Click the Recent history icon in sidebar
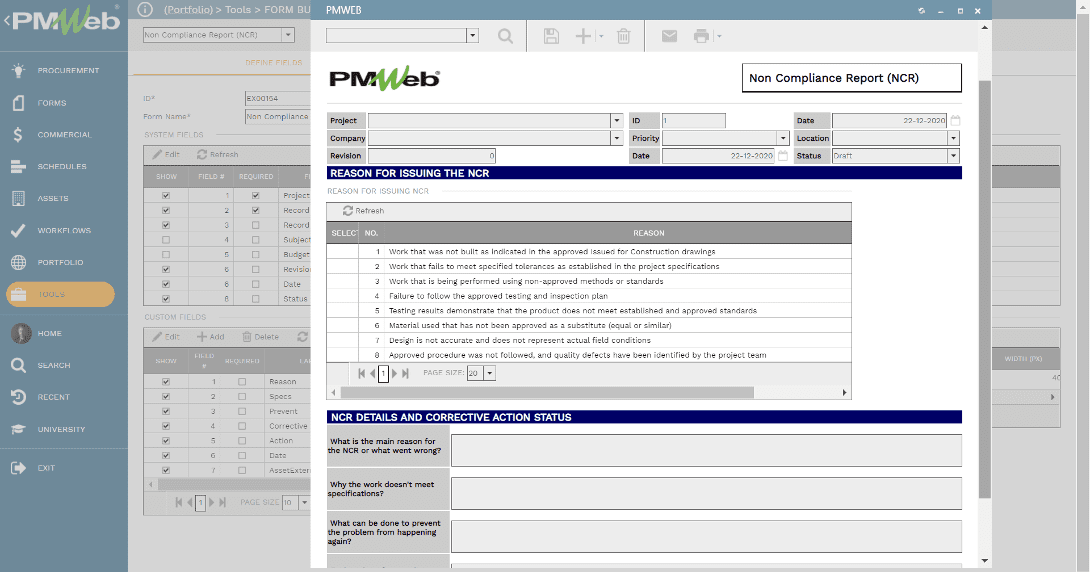Viewport: 1091px width, 572px height. click(x=19, y=397)
